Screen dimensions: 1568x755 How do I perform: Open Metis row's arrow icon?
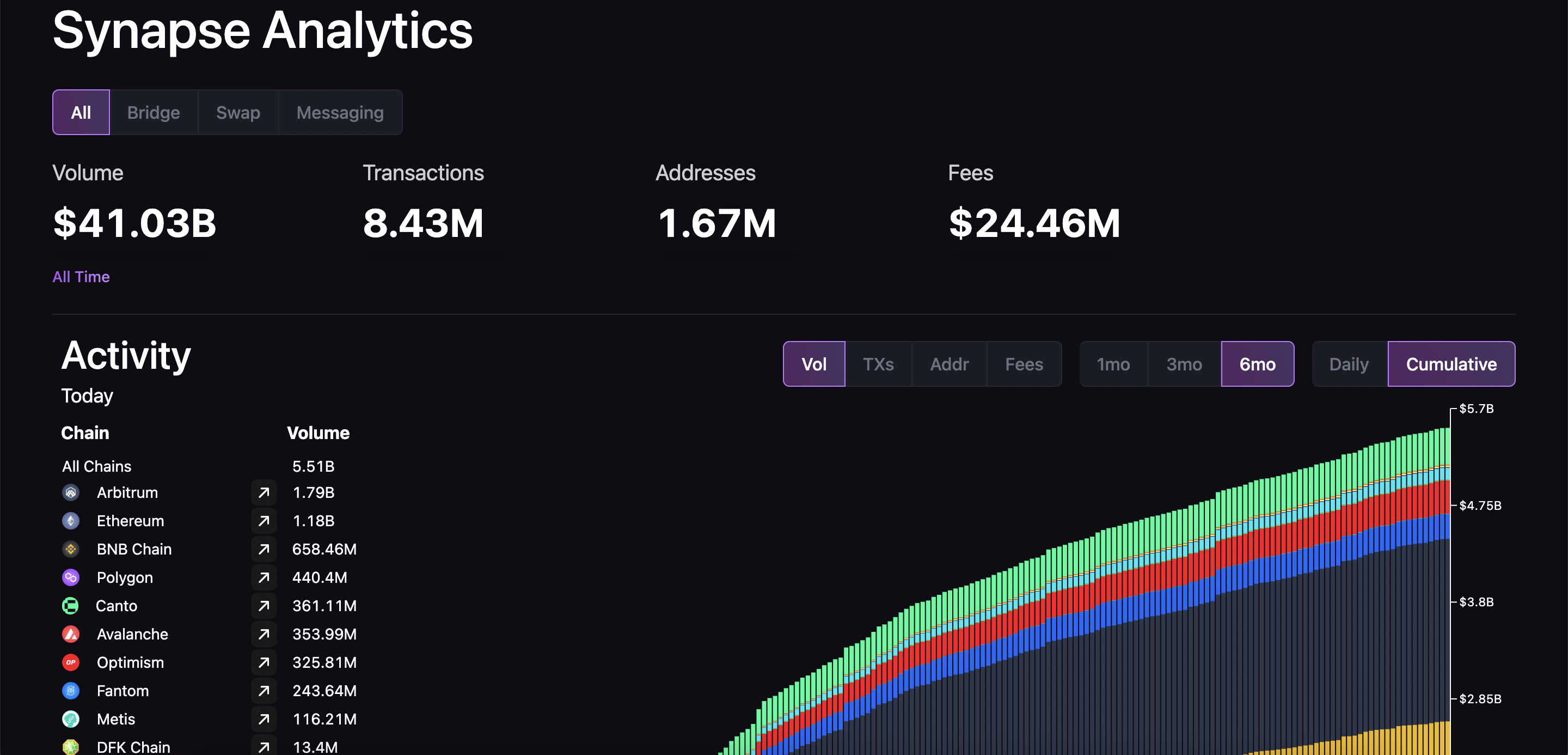(264, 719)
